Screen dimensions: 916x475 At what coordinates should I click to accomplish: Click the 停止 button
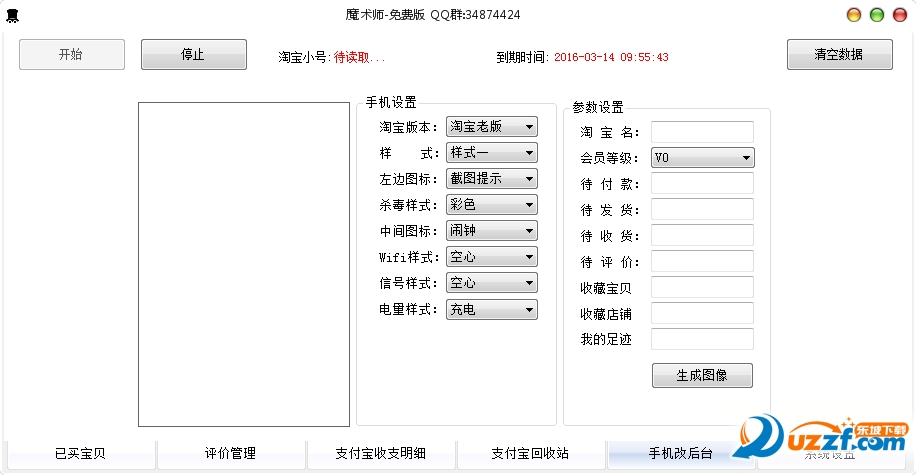coord(194,54)
